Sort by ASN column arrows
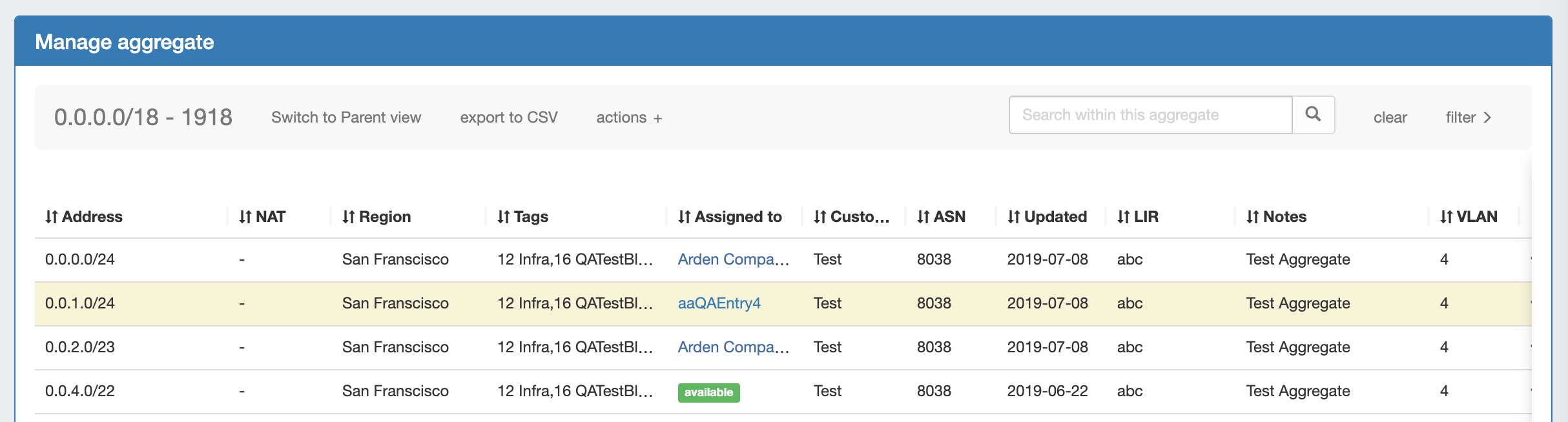 pyautogui.click(x=923, y=217)
